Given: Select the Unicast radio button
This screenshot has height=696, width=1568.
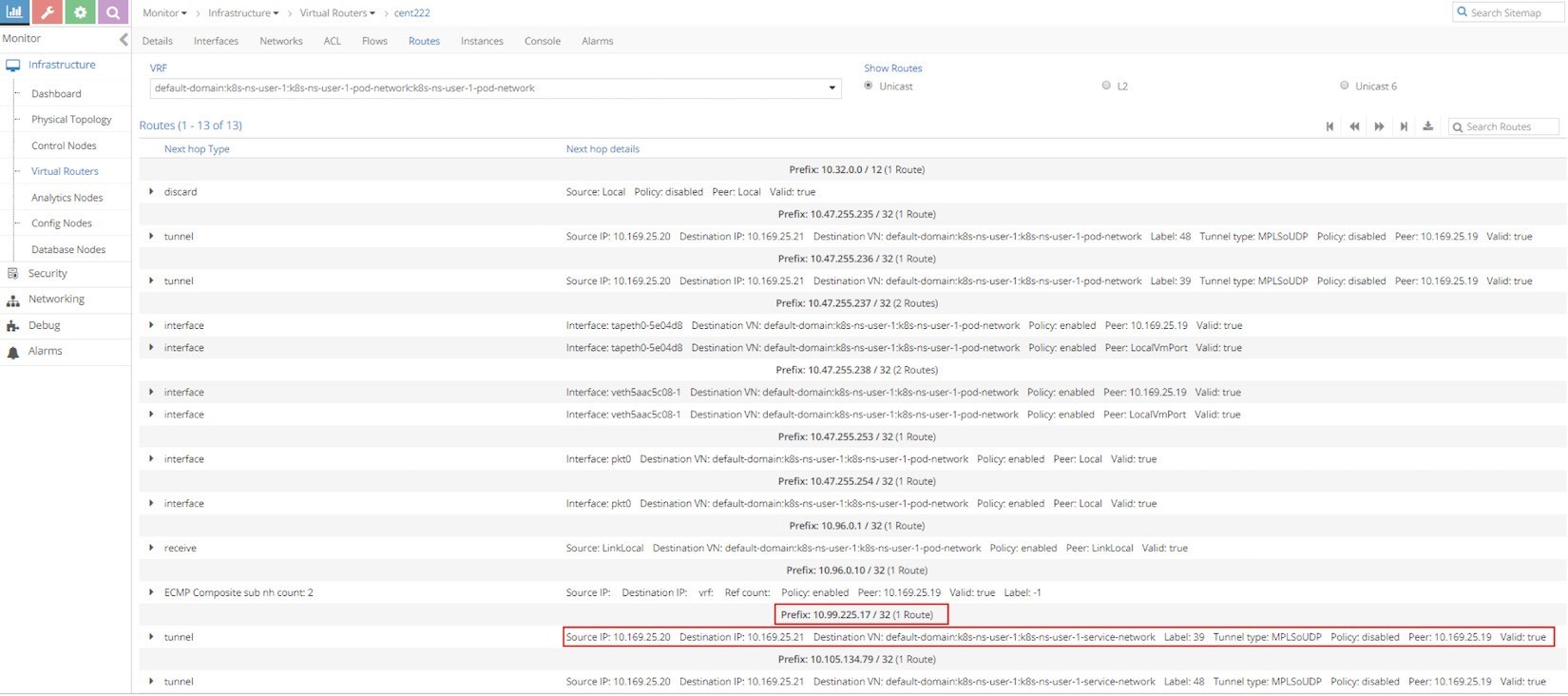Looking at the screenshot, I should [x=869, y=86].
